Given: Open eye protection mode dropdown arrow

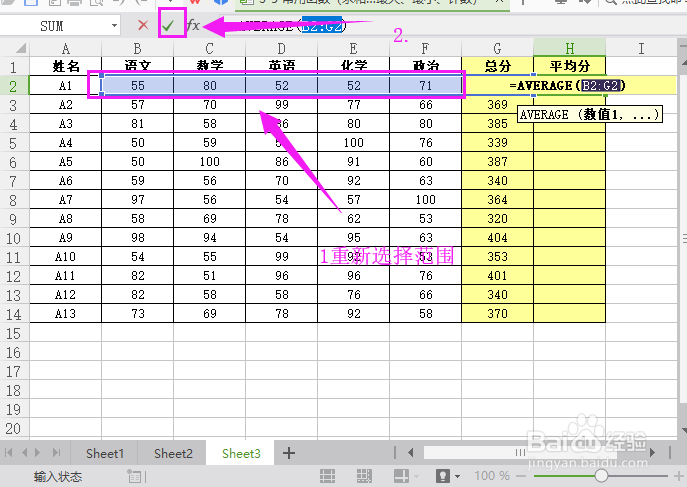Looking at the screenshot, I should pyautogui.click(x=457, y=476).
